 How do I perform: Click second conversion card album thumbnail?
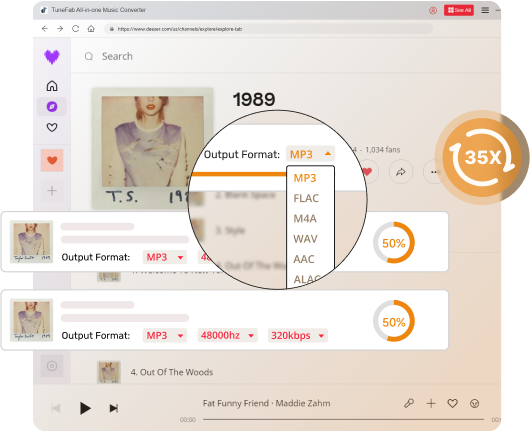[31, 320]
